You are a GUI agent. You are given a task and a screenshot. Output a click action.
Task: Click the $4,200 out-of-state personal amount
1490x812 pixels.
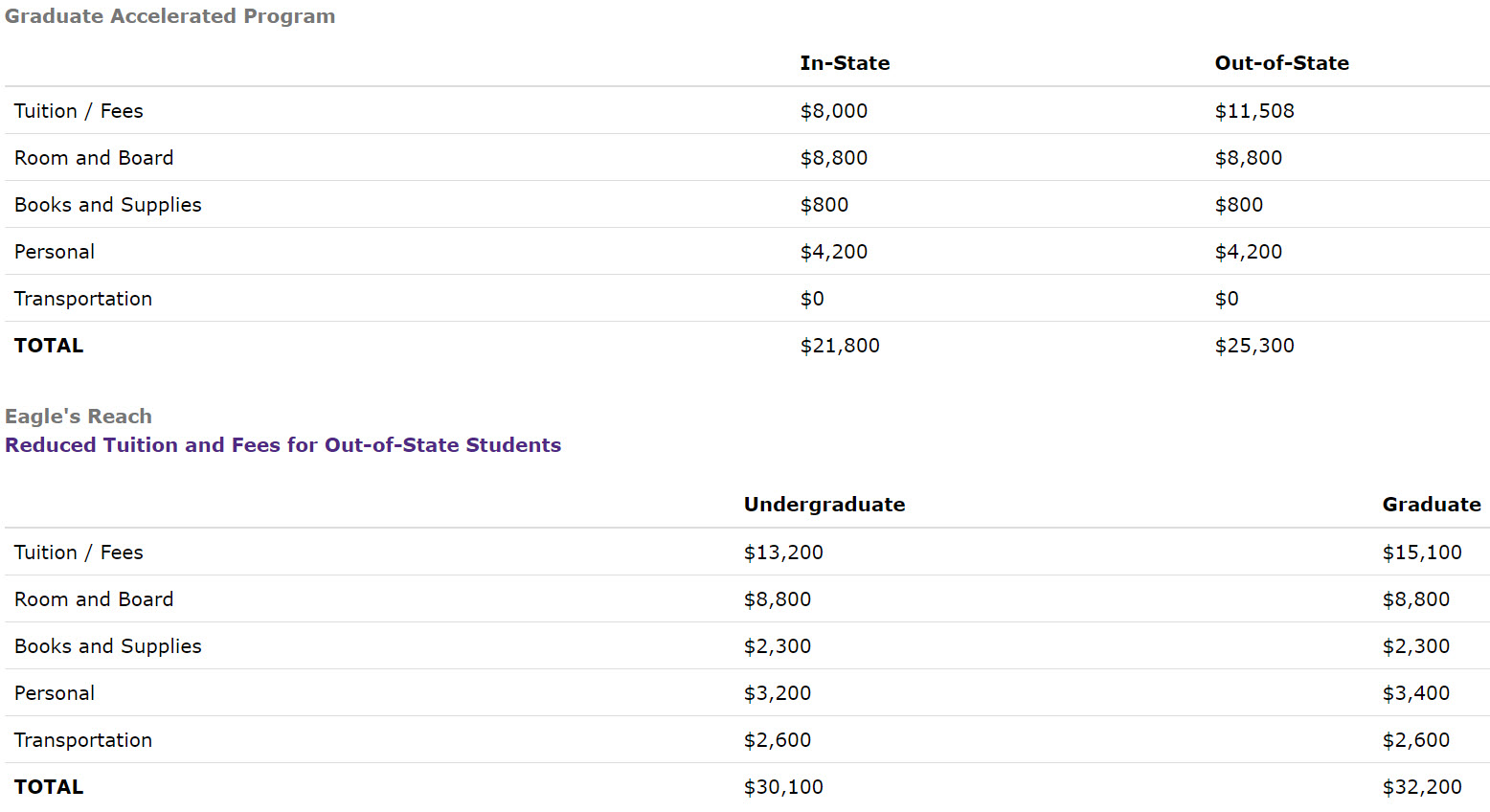point(1248,252)
